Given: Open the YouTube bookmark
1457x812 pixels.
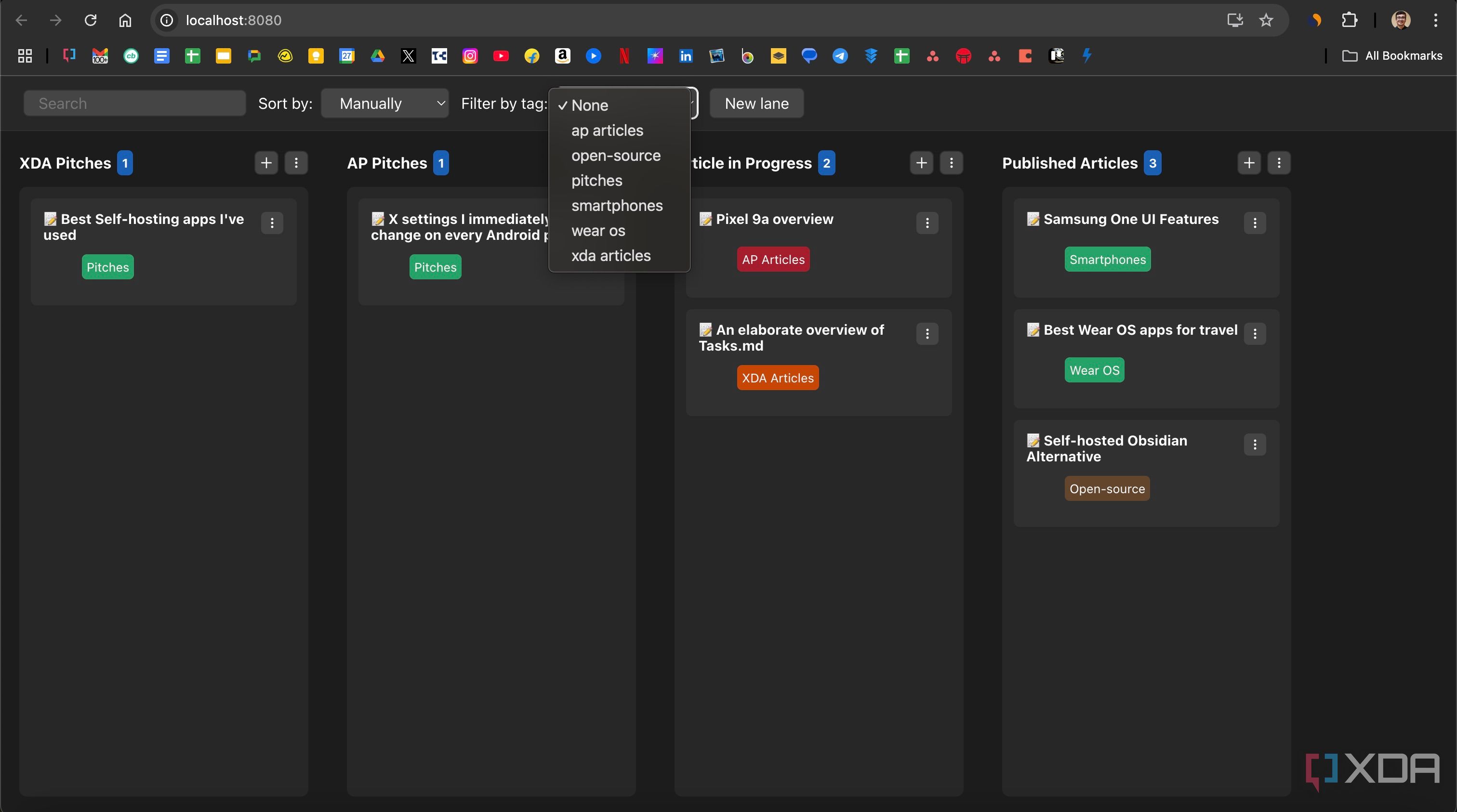Looking at the screenshot, I should (x=501, y=55).
